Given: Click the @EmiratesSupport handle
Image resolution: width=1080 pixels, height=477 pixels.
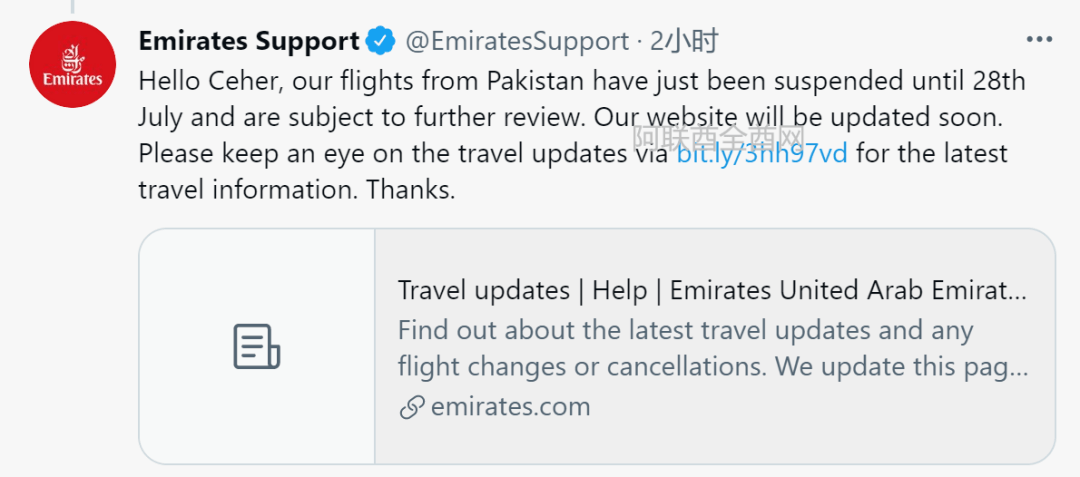Looking at the screenshot, I should (516, 42).
